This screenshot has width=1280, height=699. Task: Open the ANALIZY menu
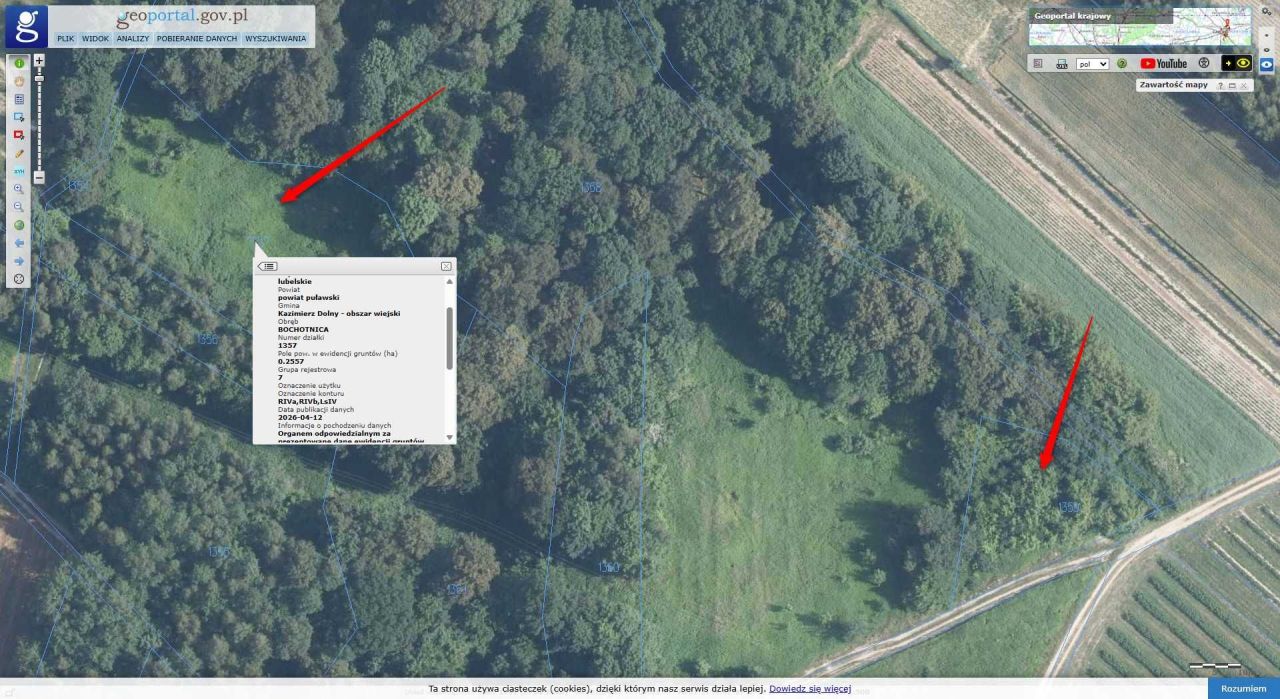coord(132,38)
